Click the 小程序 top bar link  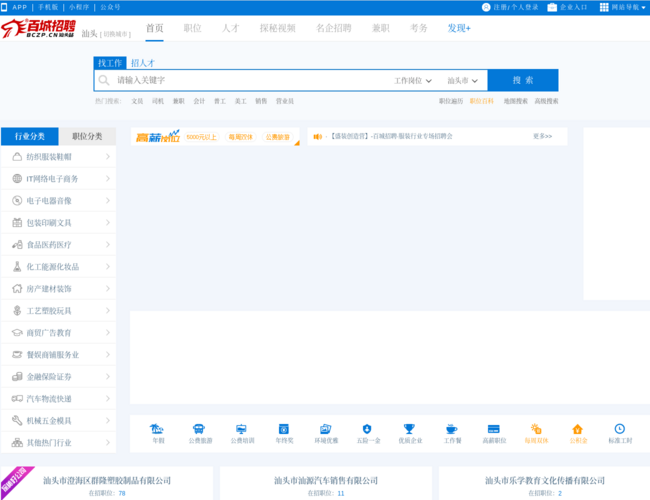[78, 7]
